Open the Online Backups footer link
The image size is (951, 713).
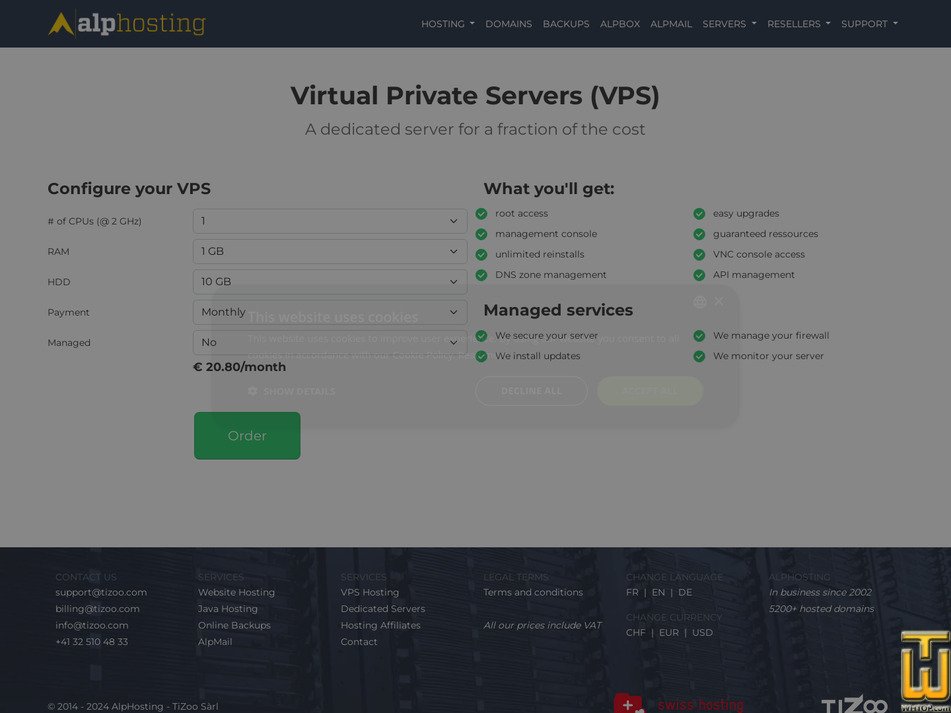[234, 625]
